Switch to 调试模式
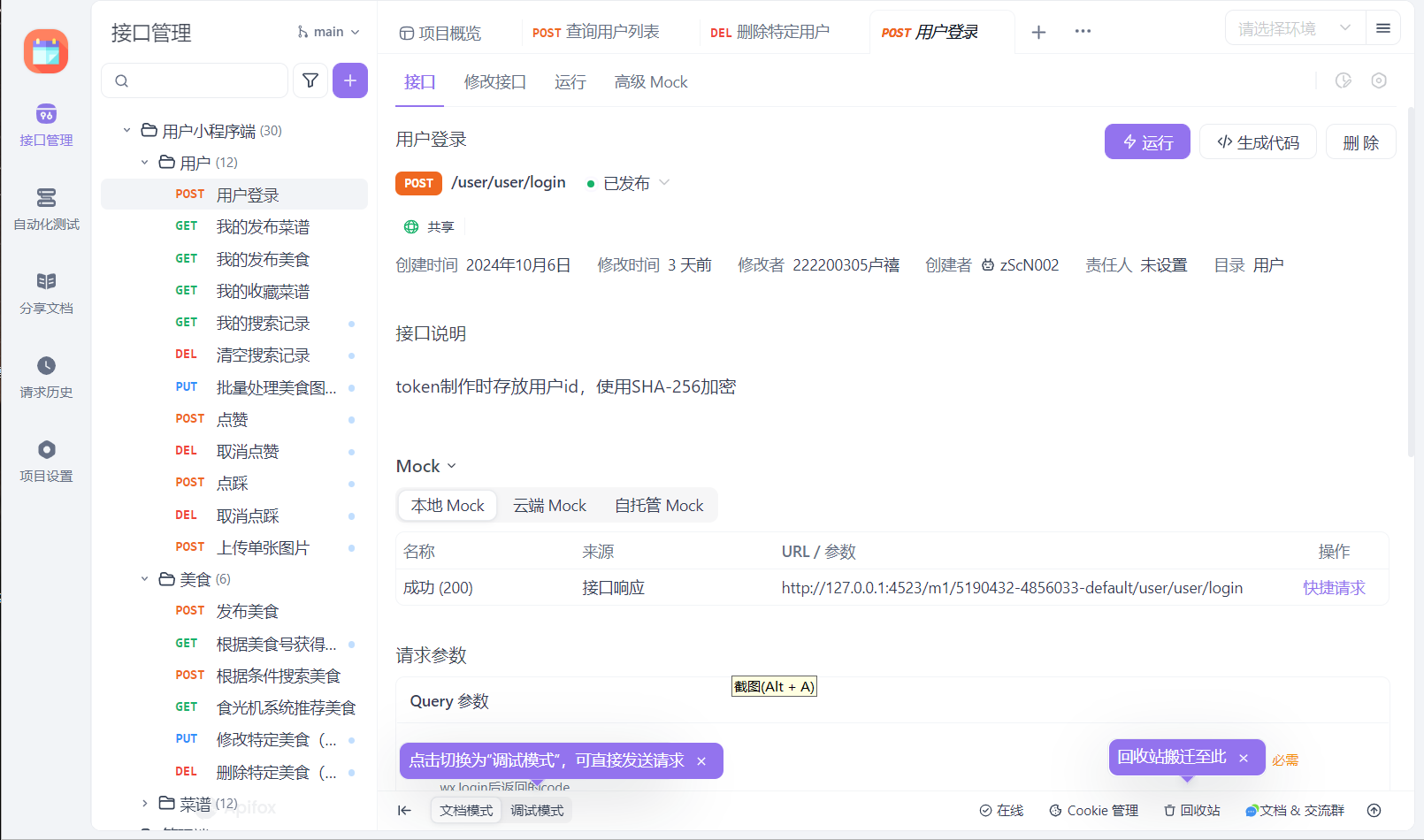 click(x=537, y=810)
